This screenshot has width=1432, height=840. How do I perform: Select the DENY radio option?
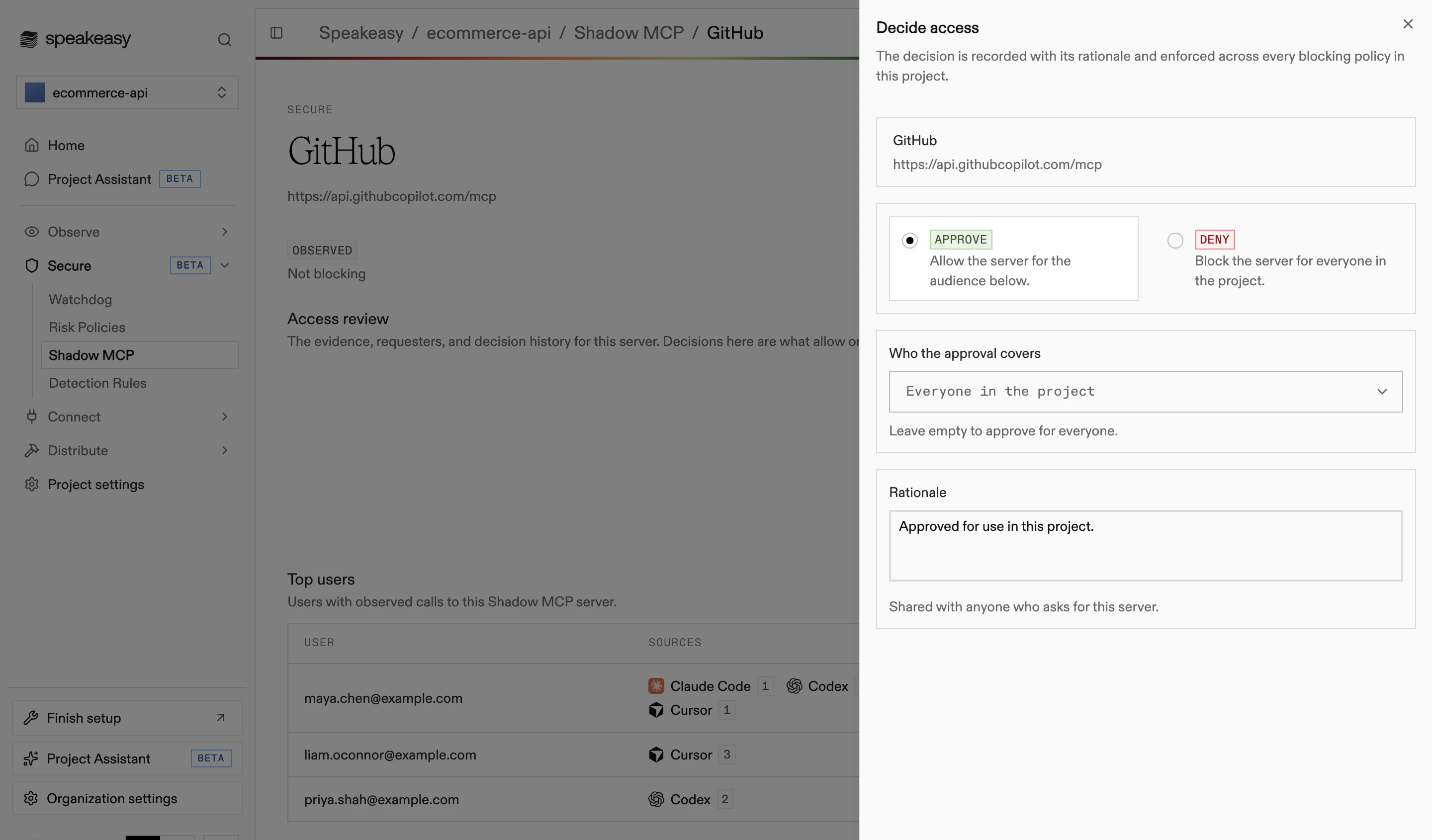click(x=1175, y=241)
